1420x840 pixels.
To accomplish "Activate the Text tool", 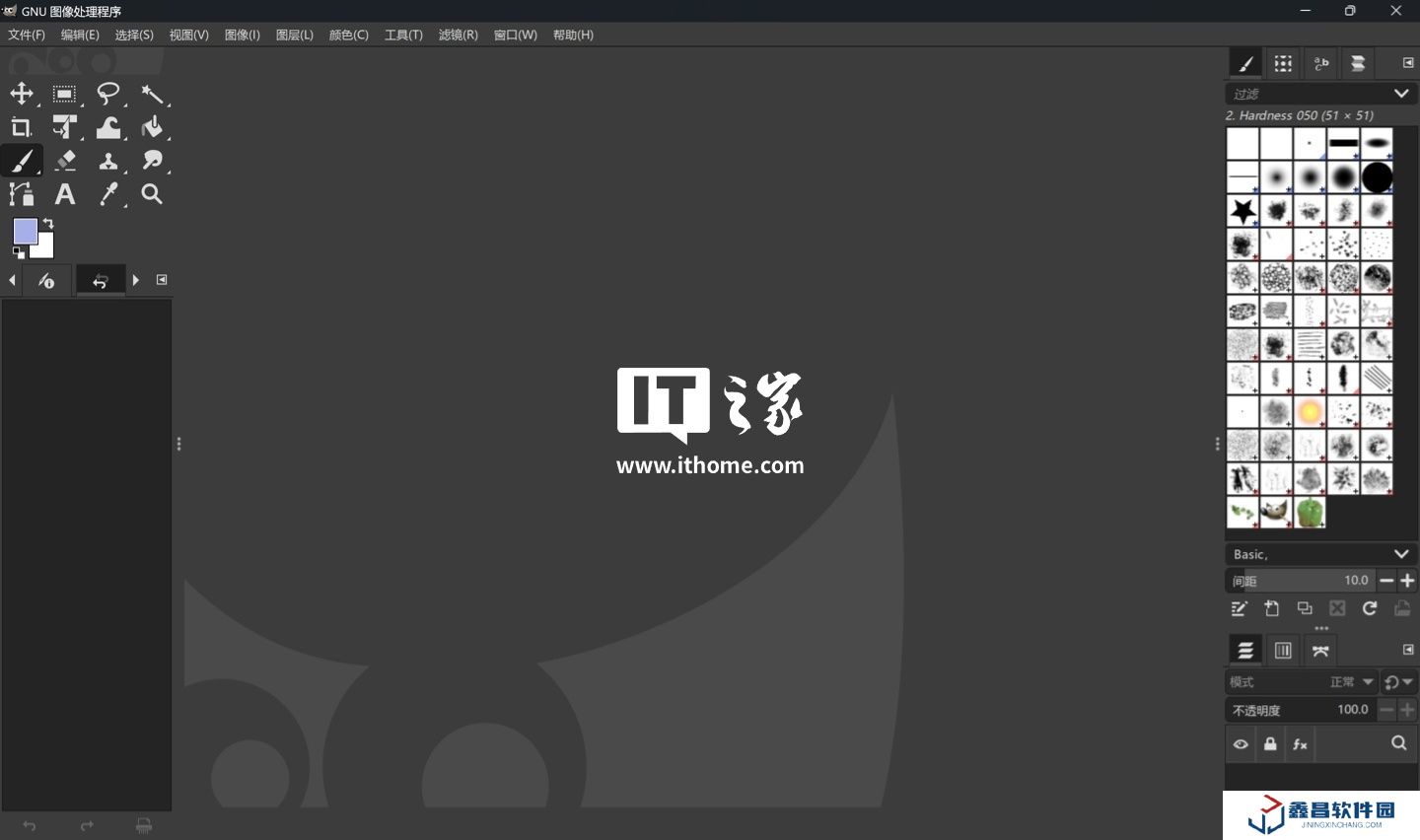I will coord(65,194).
